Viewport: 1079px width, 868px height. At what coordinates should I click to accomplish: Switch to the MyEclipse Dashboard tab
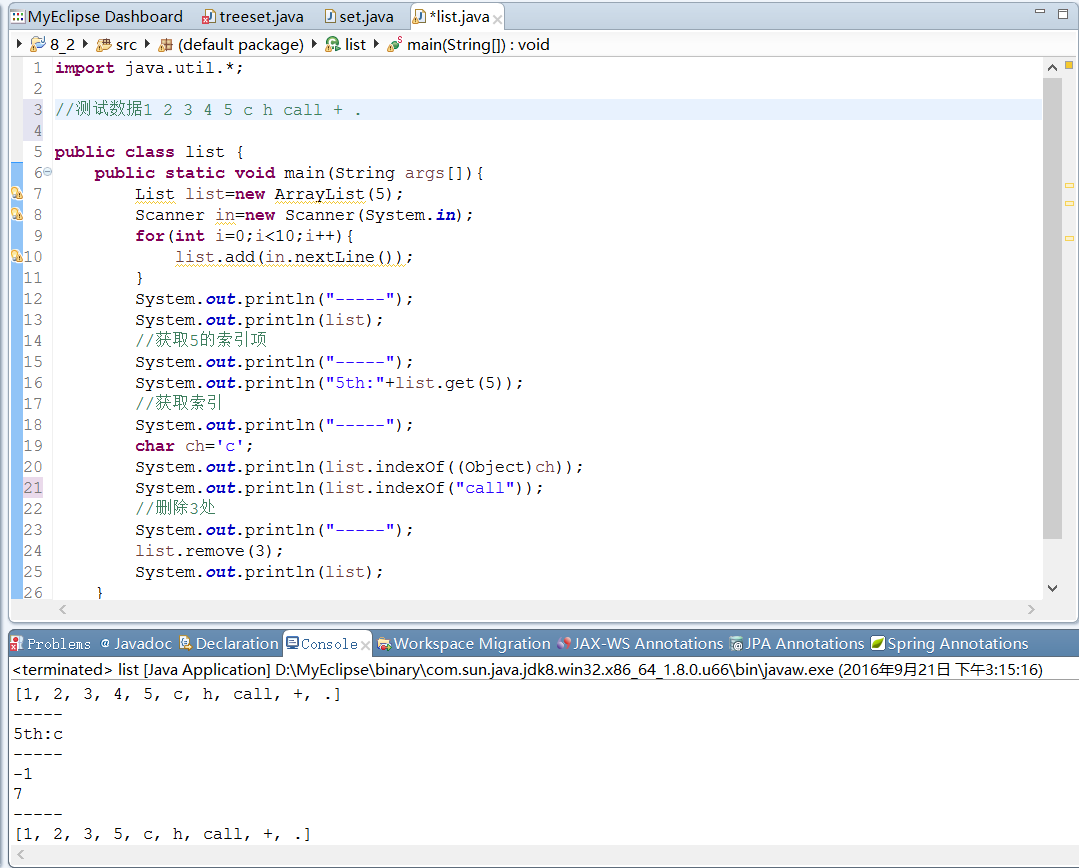click(x=97, y=17)
